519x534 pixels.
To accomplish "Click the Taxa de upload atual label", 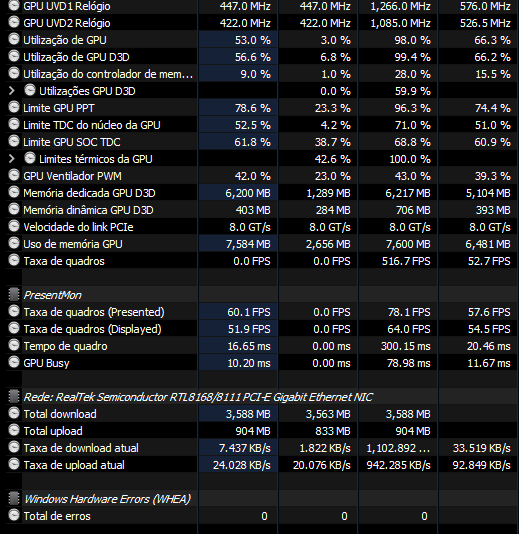I will click(74, 465).
